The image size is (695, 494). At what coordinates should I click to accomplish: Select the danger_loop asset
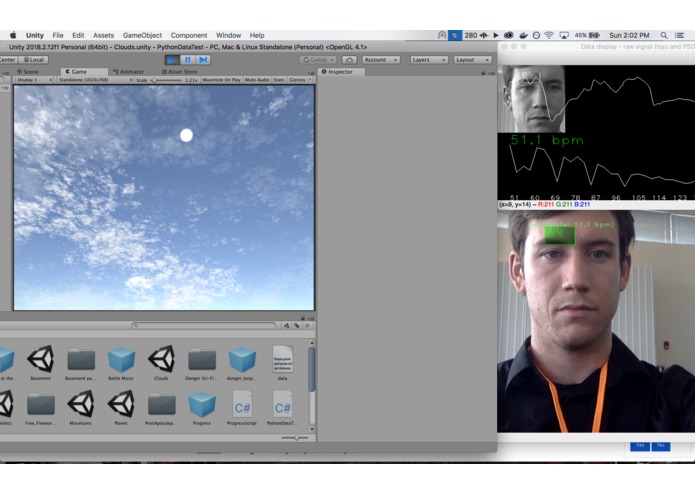coord(242,362)
